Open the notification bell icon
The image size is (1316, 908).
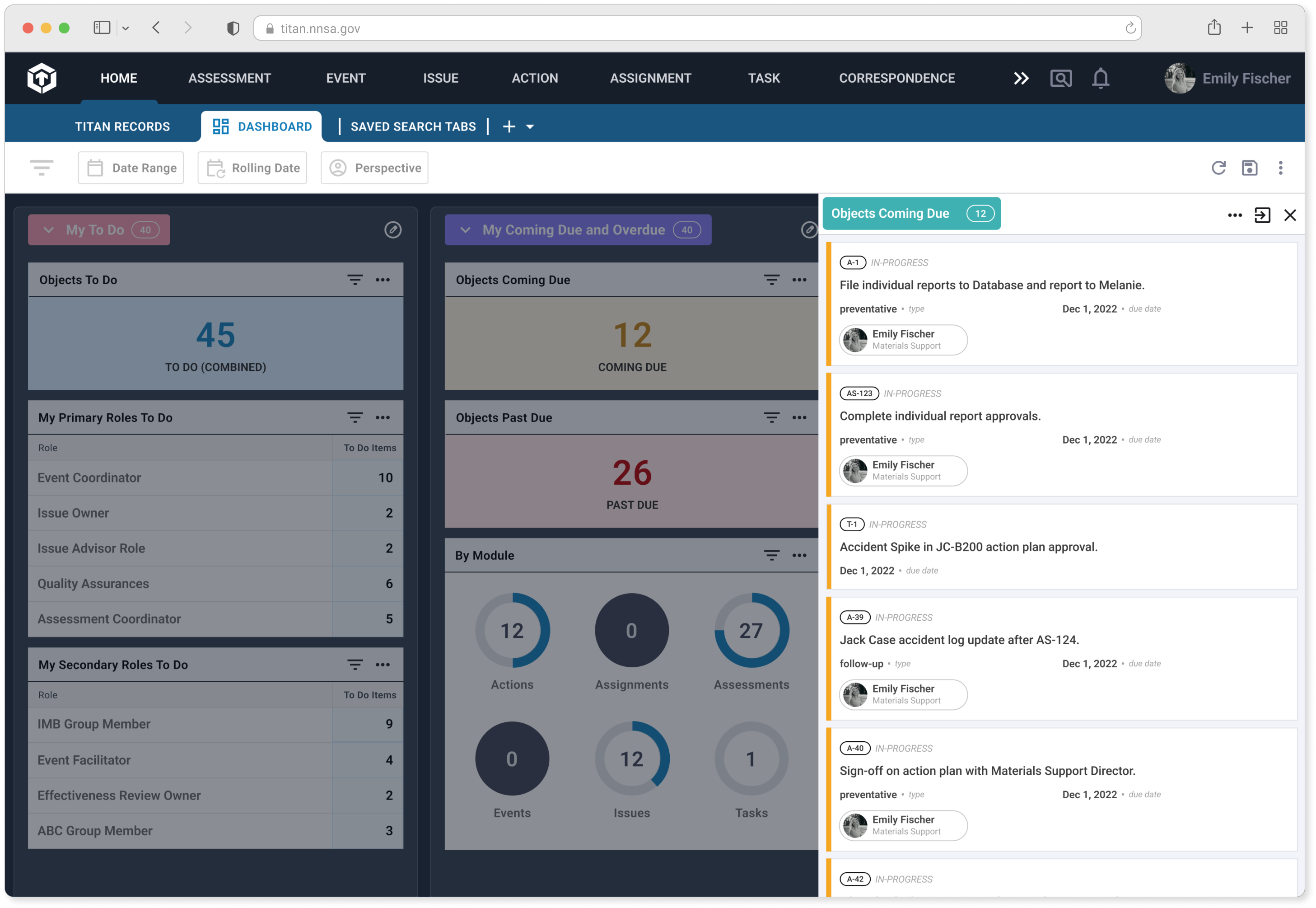[x=1100, y=77]
